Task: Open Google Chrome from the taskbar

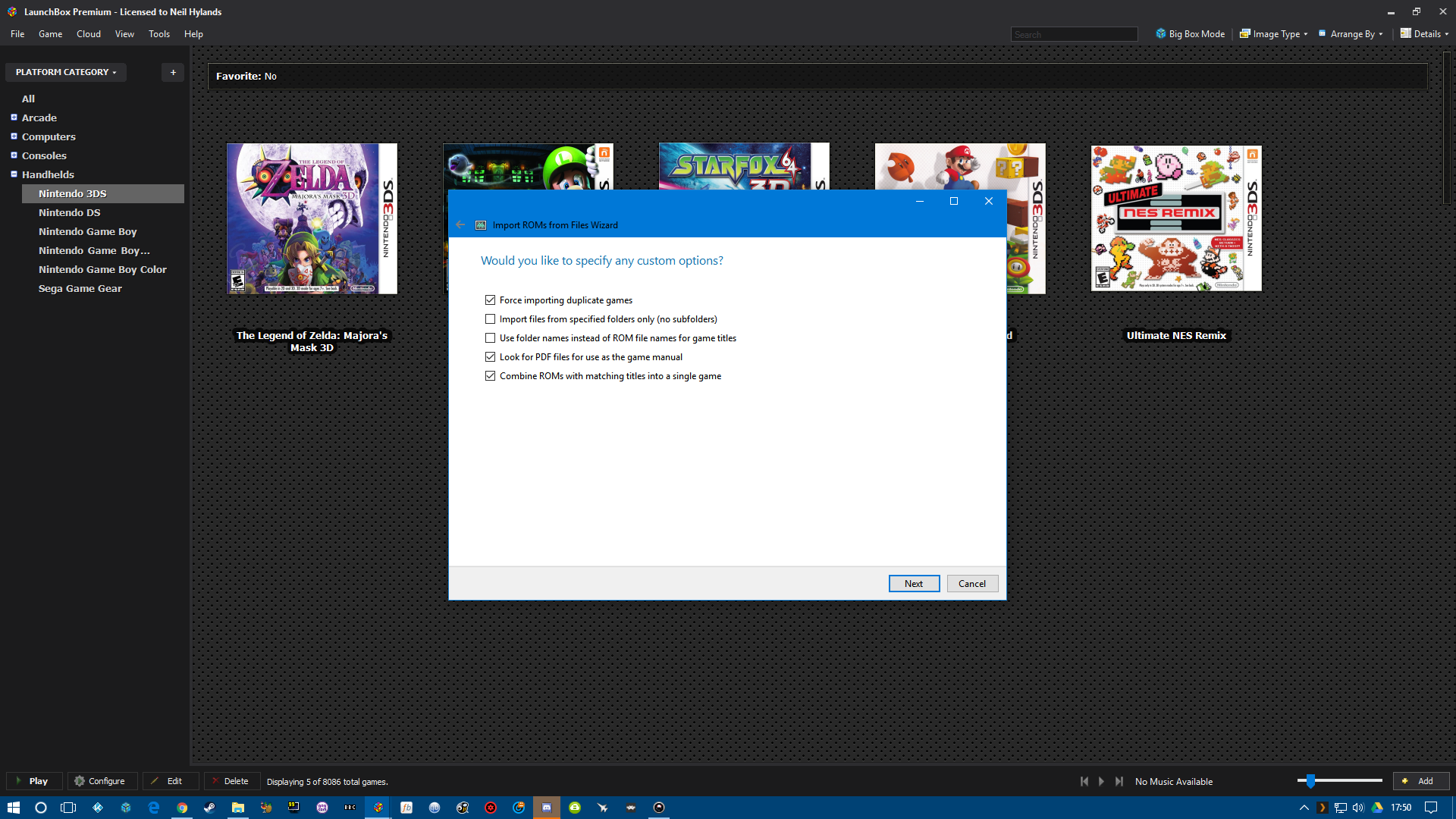Action: point(182,808)
